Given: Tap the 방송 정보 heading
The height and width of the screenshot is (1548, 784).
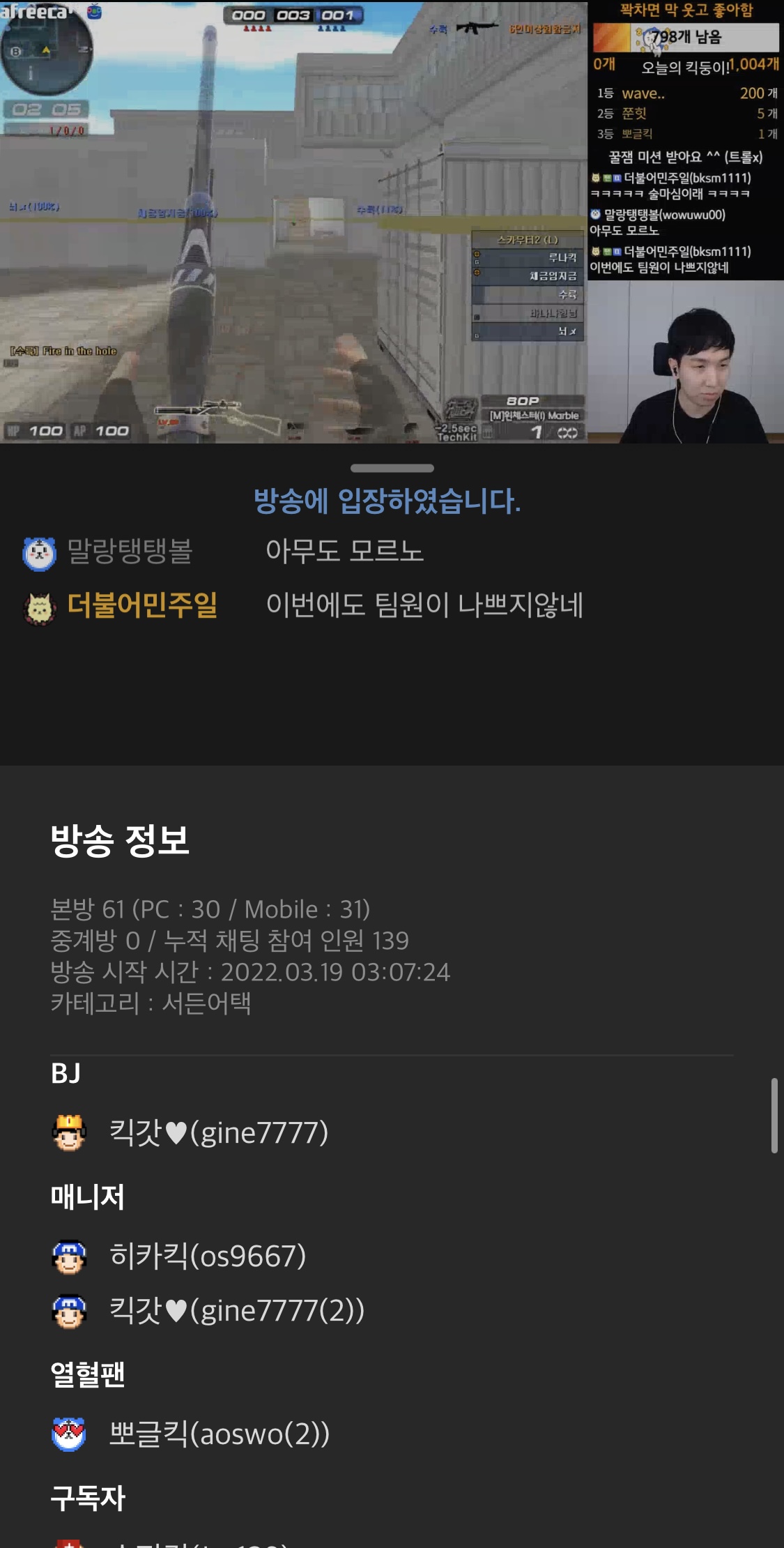Looking at the screenshot, I should [120, 840].
